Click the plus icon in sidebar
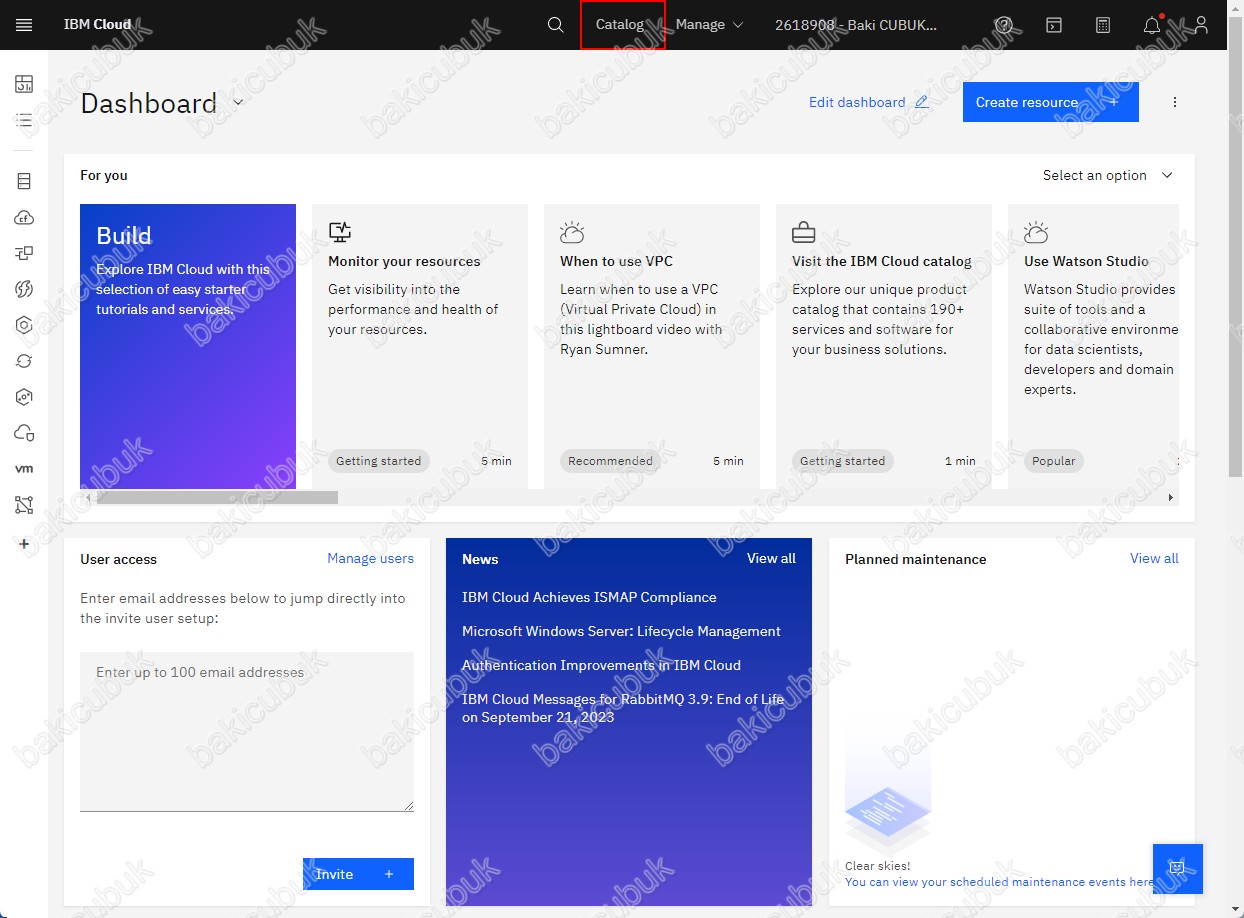Image resolution: width=1244 pixels, height=918 pixels. point(24,544)
